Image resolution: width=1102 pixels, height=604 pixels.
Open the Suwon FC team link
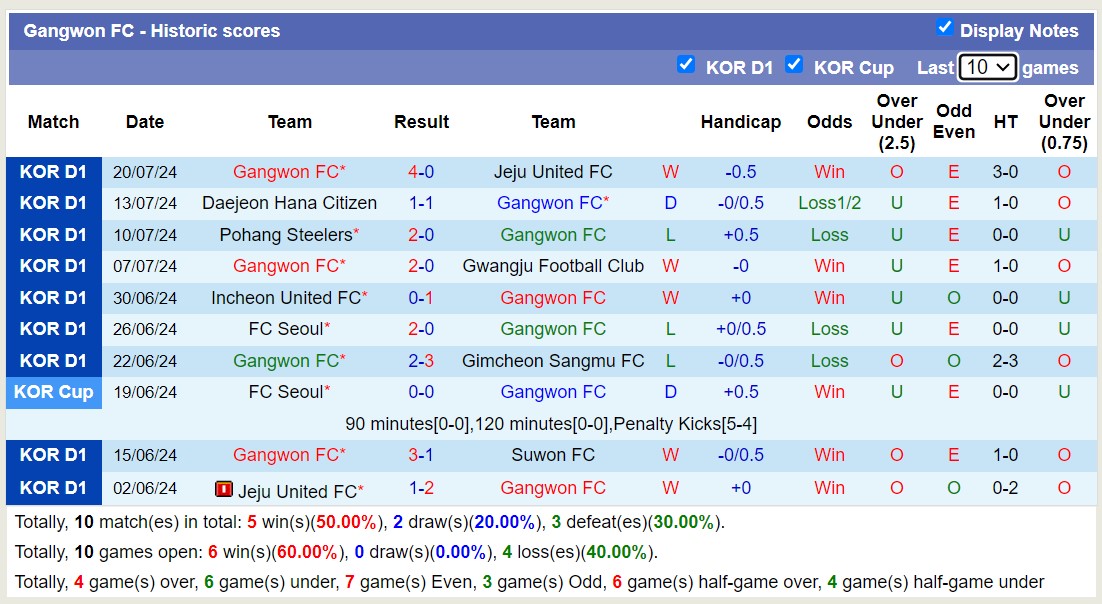click(553, 455)
